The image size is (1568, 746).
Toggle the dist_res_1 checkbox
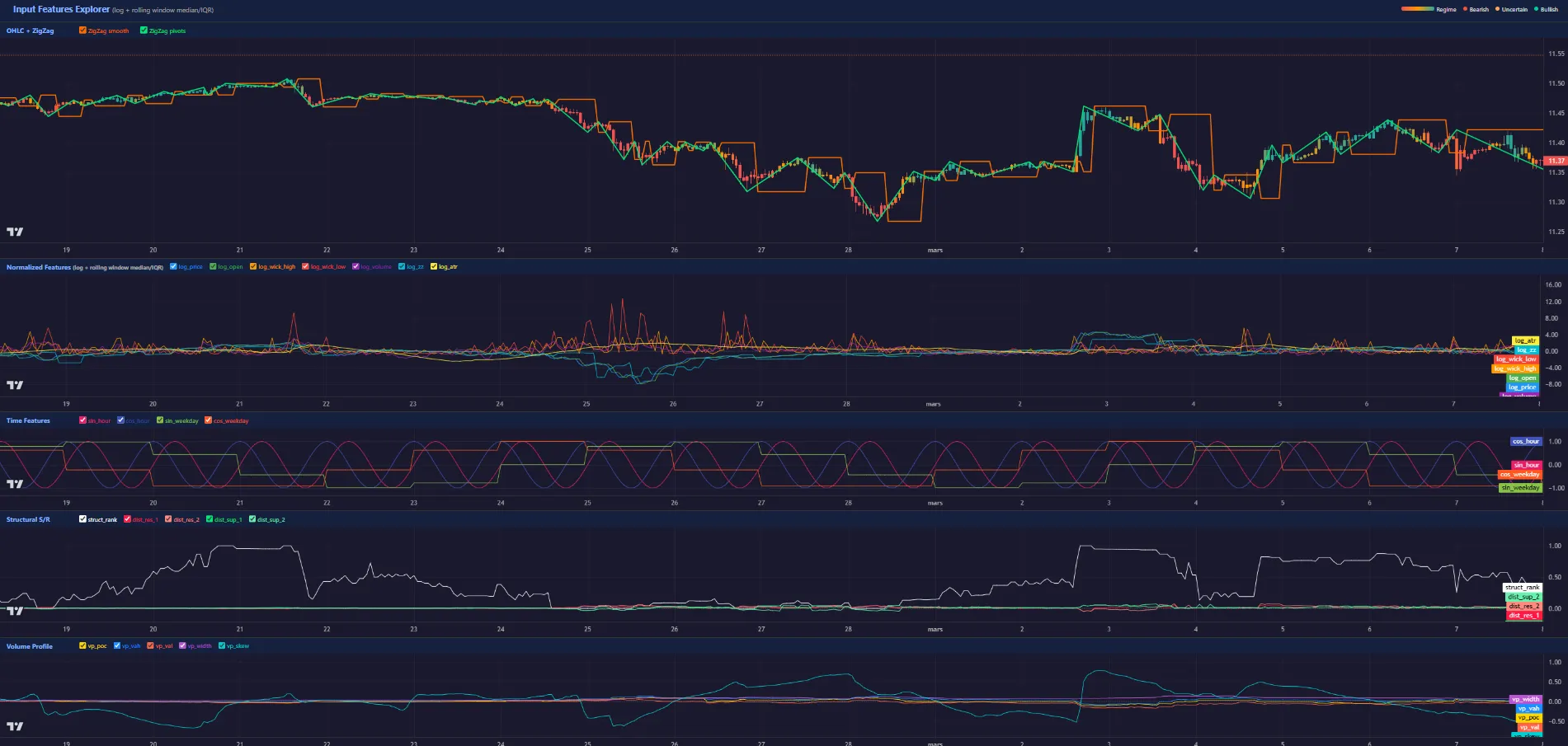[127, 519]
